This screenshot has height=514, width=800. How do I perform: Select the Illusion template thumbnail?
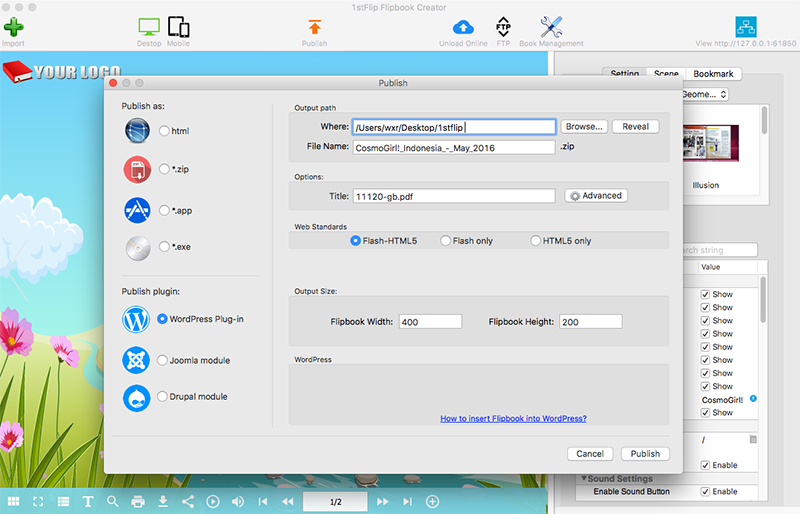coord(711,143)
